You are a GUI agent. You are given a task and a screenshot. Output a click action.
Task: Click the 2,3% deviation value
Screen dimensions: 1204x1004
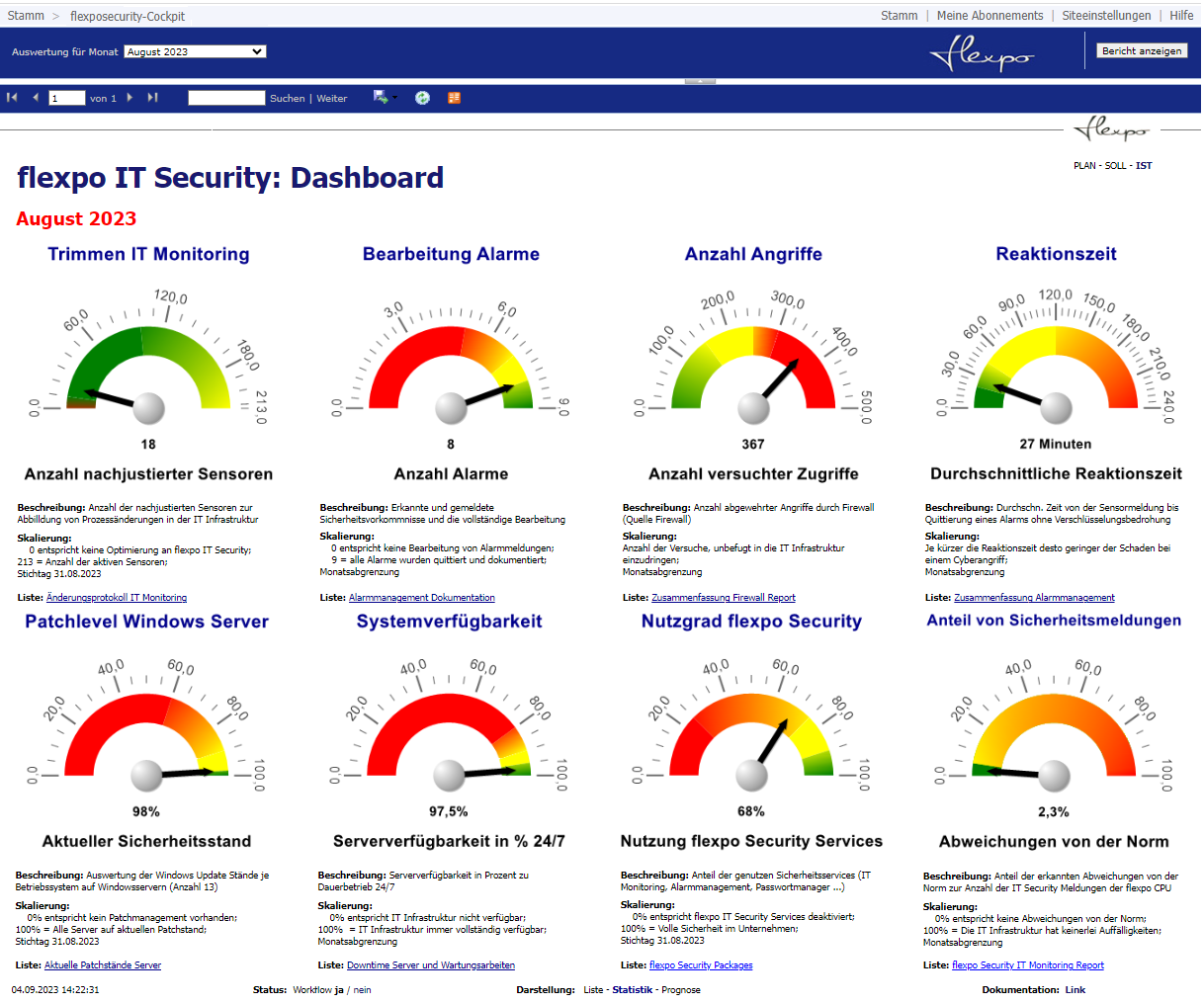(1054, 812)
